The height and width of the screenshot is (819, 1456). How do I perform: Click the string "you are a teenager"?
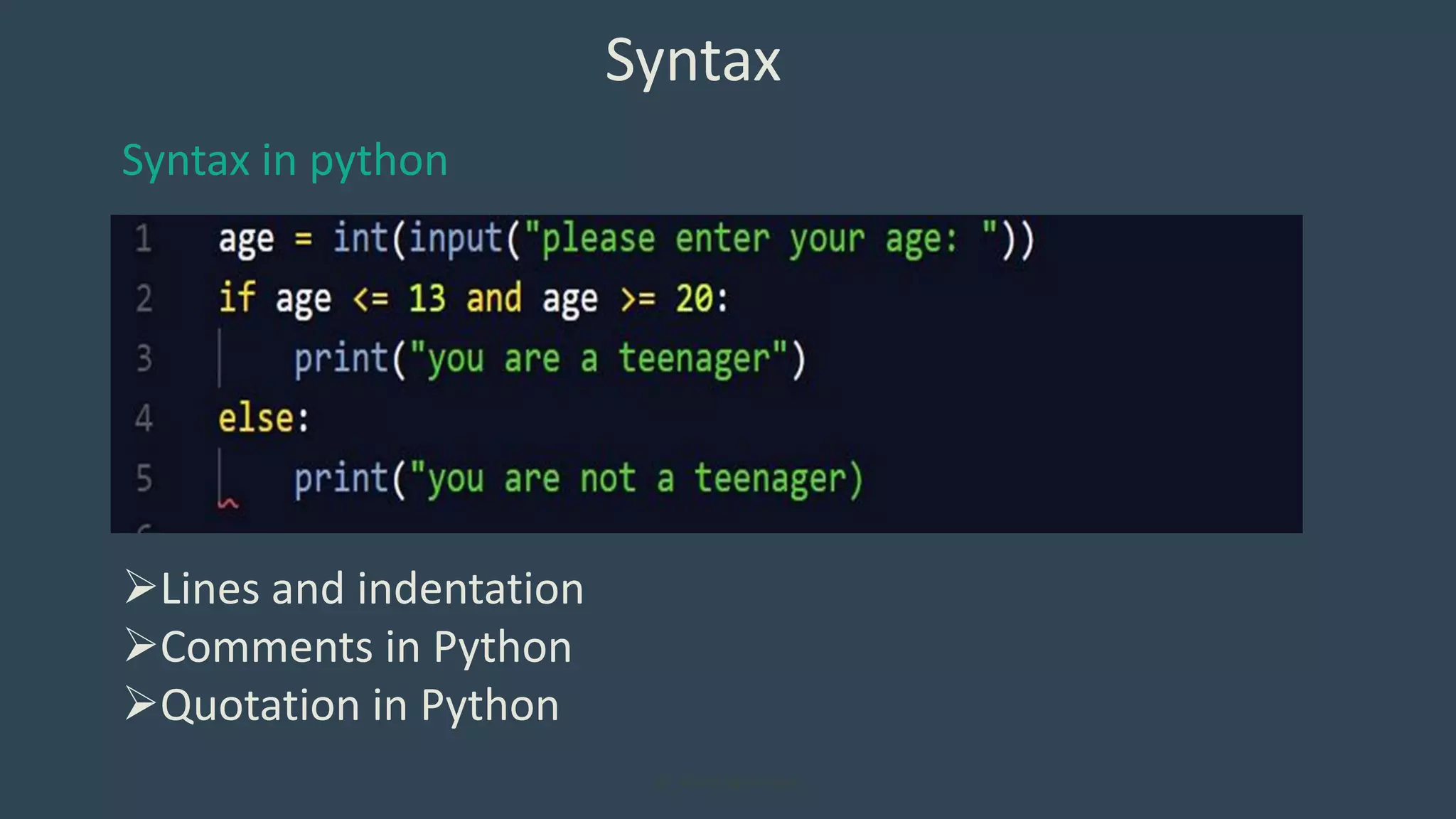pyautogui.click(x=599, y=359)
